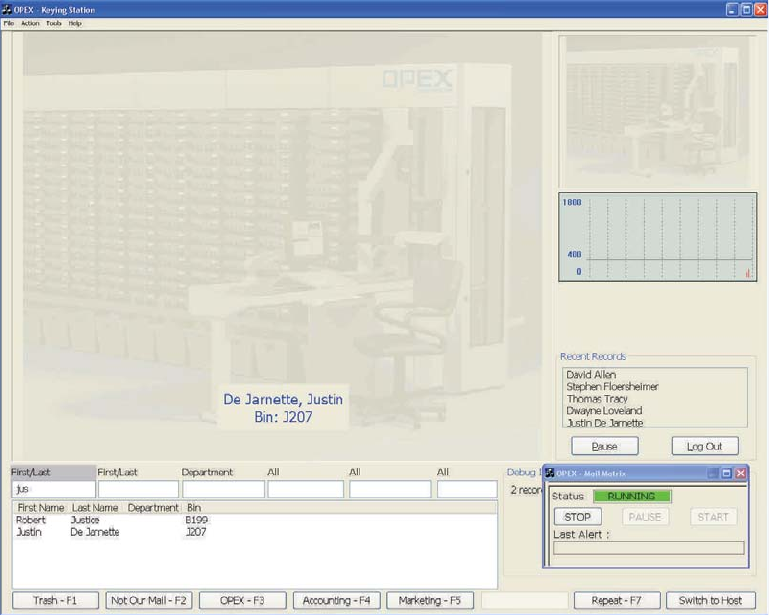The width and height of the screenshot is (769, 615).
Task: Focus the second First/Last search field
Action: [x=138, y=489]
